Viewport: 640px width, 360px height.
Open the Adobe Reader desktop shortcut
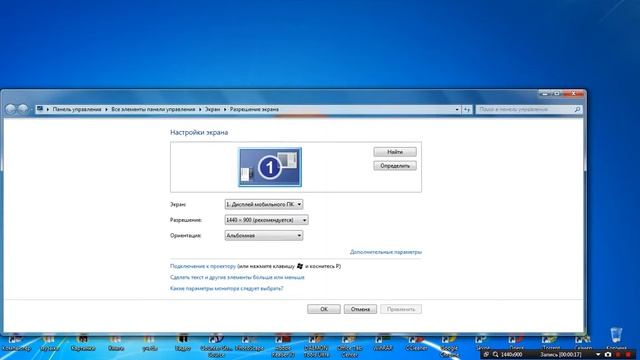click(283, 347)
